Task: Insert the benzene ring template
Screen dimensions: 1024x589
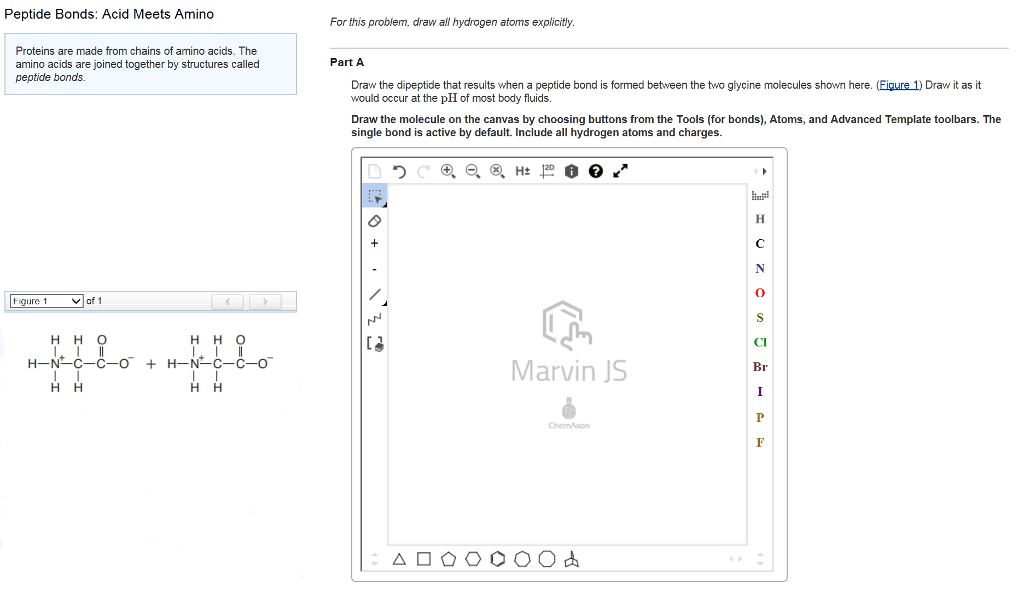Action: 498,559
